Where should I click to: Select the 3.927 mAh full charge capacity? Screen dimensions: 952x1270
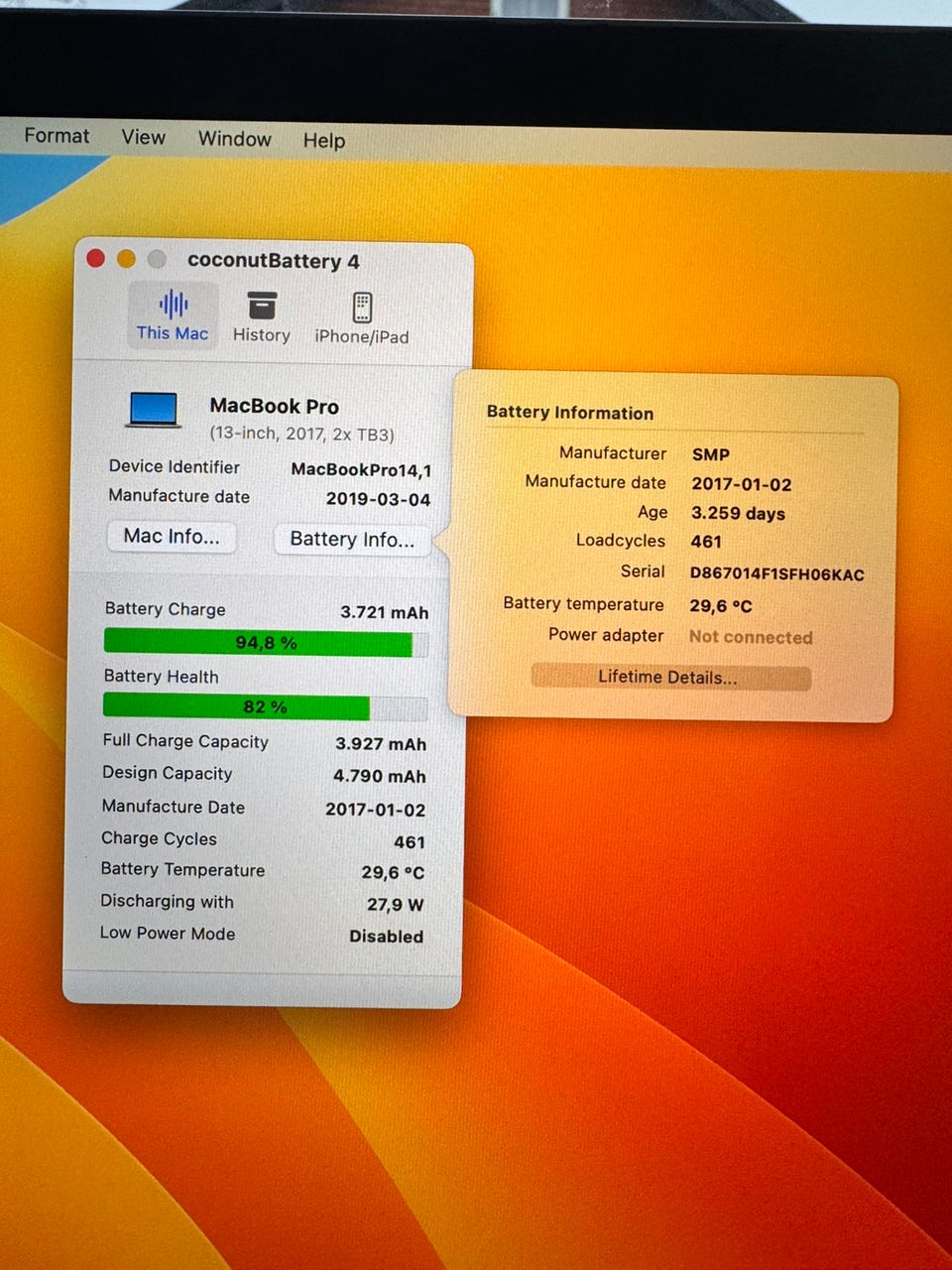381,744
